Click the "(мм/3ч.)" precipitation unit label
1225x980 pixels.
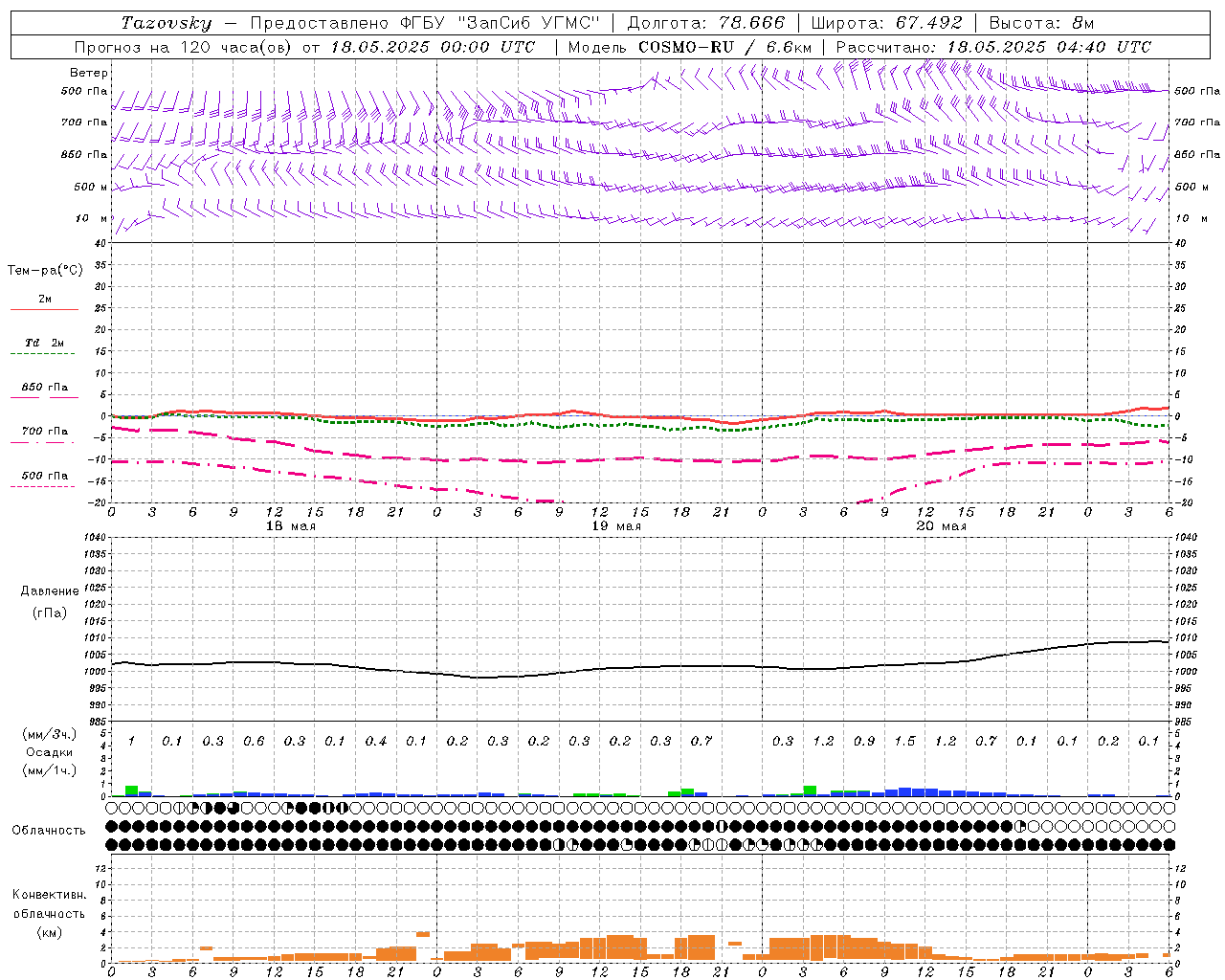48,734
